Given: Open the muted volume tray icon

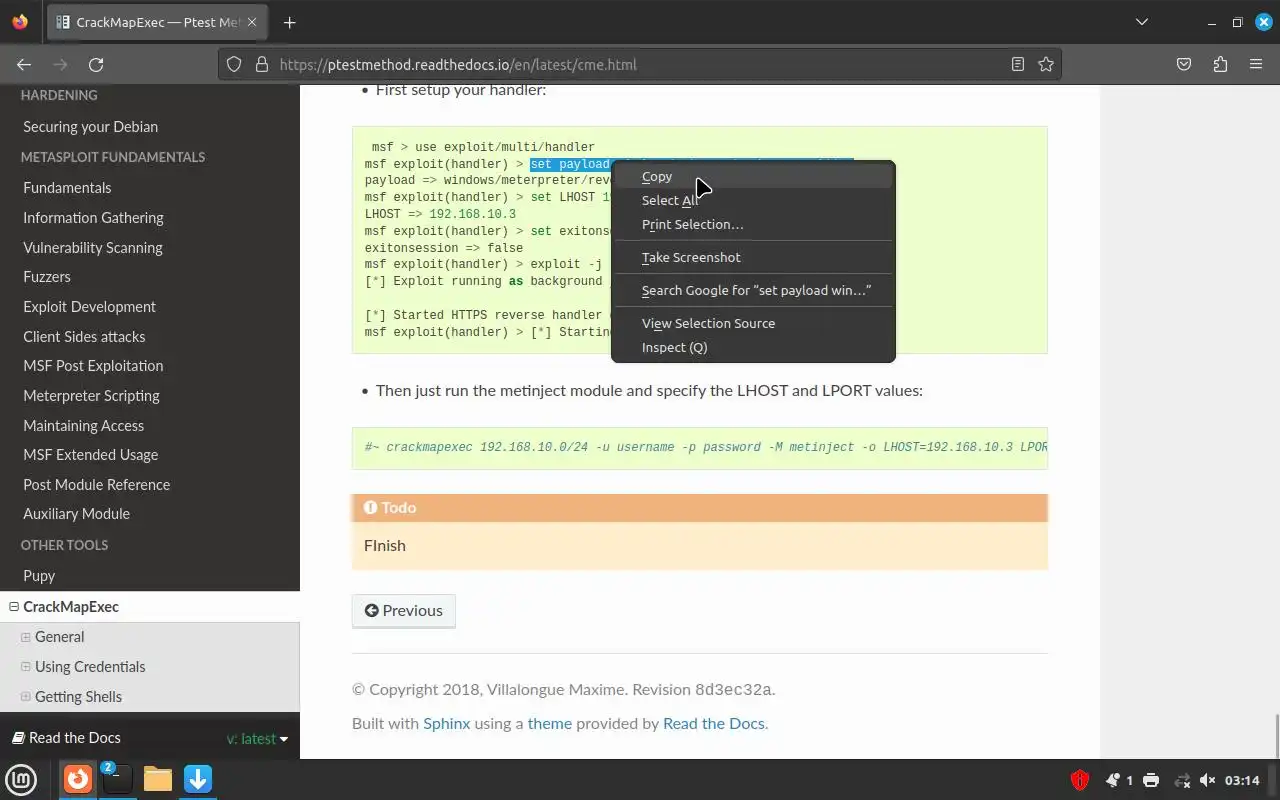Looking at the screenshot, I should 1207,780.
